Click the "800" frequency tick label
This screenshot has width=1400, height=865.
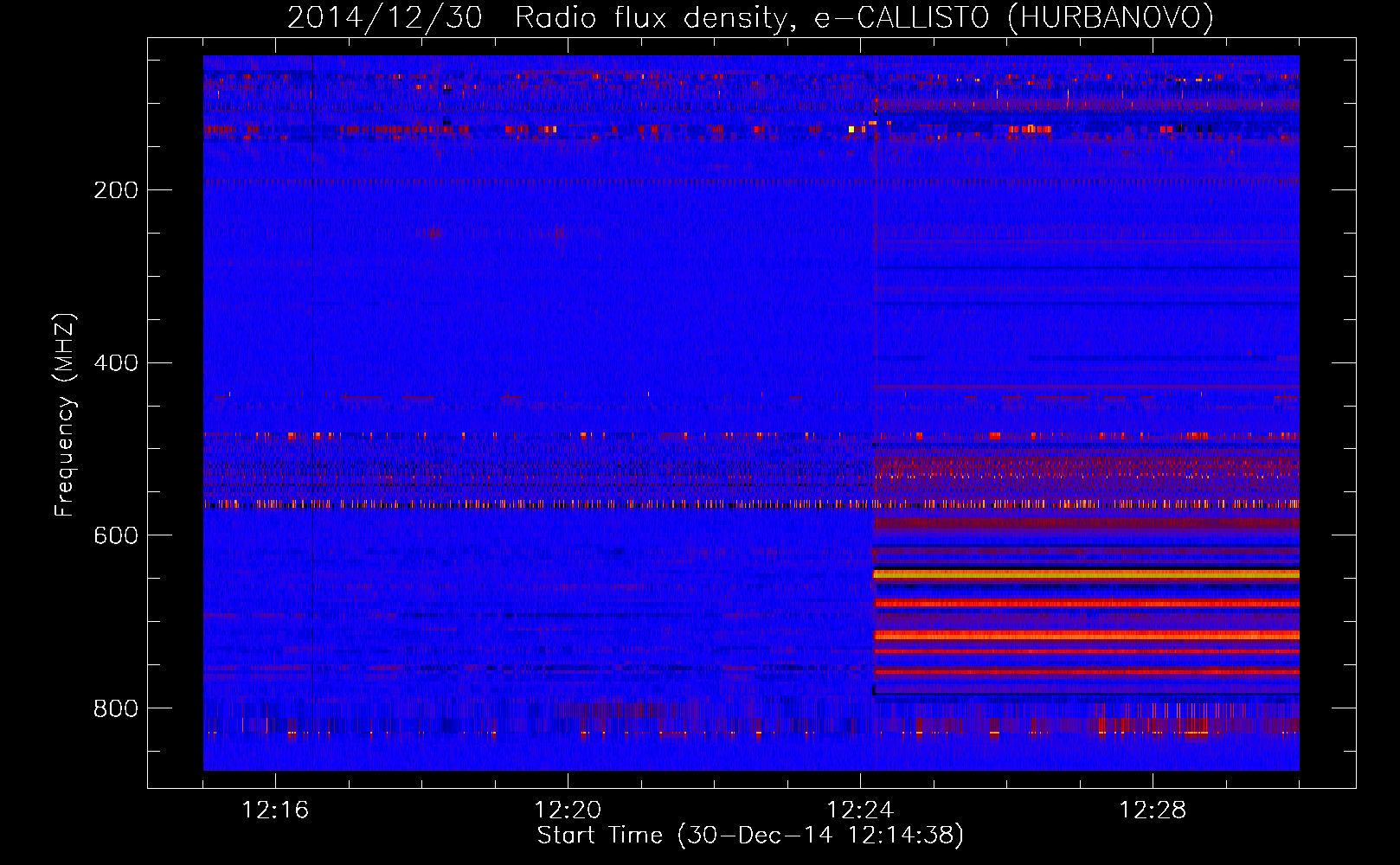coord(116,708)
